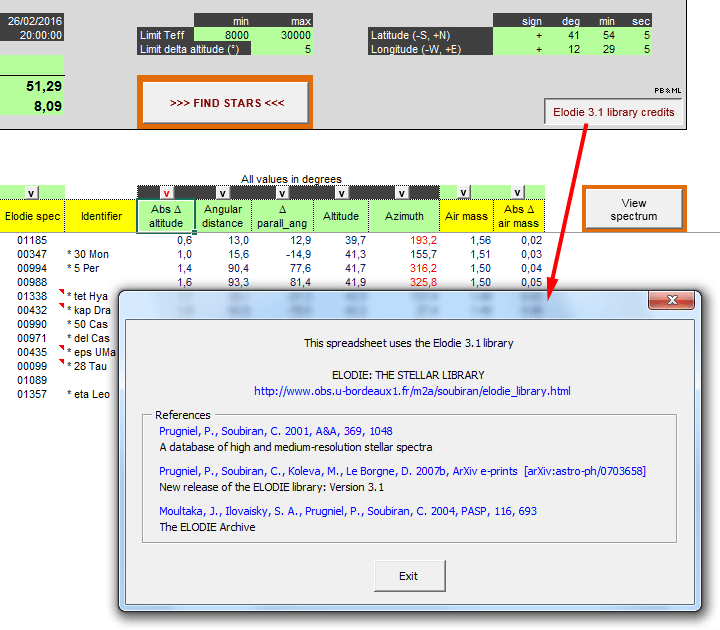The image size is (720, 630).
Task: Select the Abs Δ altitude header cell
Action: 166,216
